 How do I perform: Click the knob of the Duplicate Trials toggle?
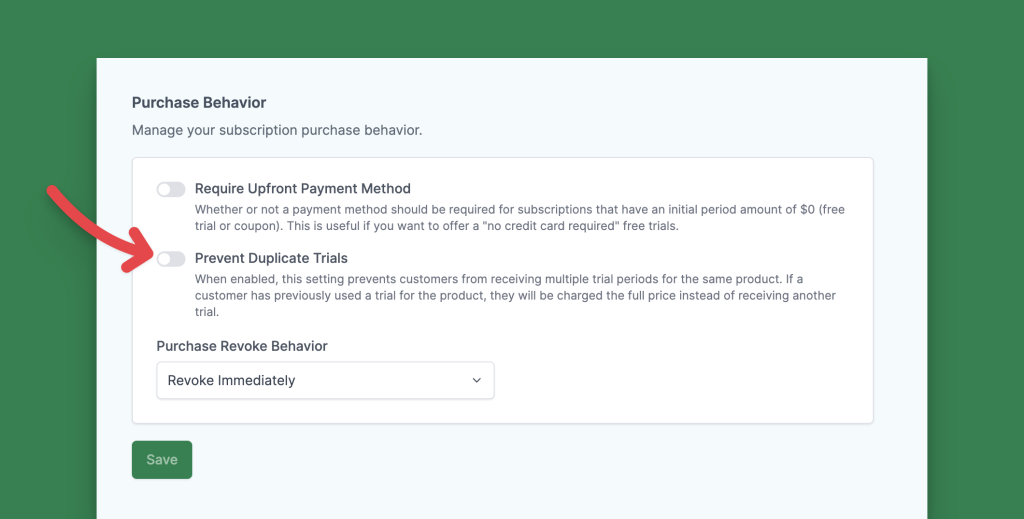[x=164, y=259]
